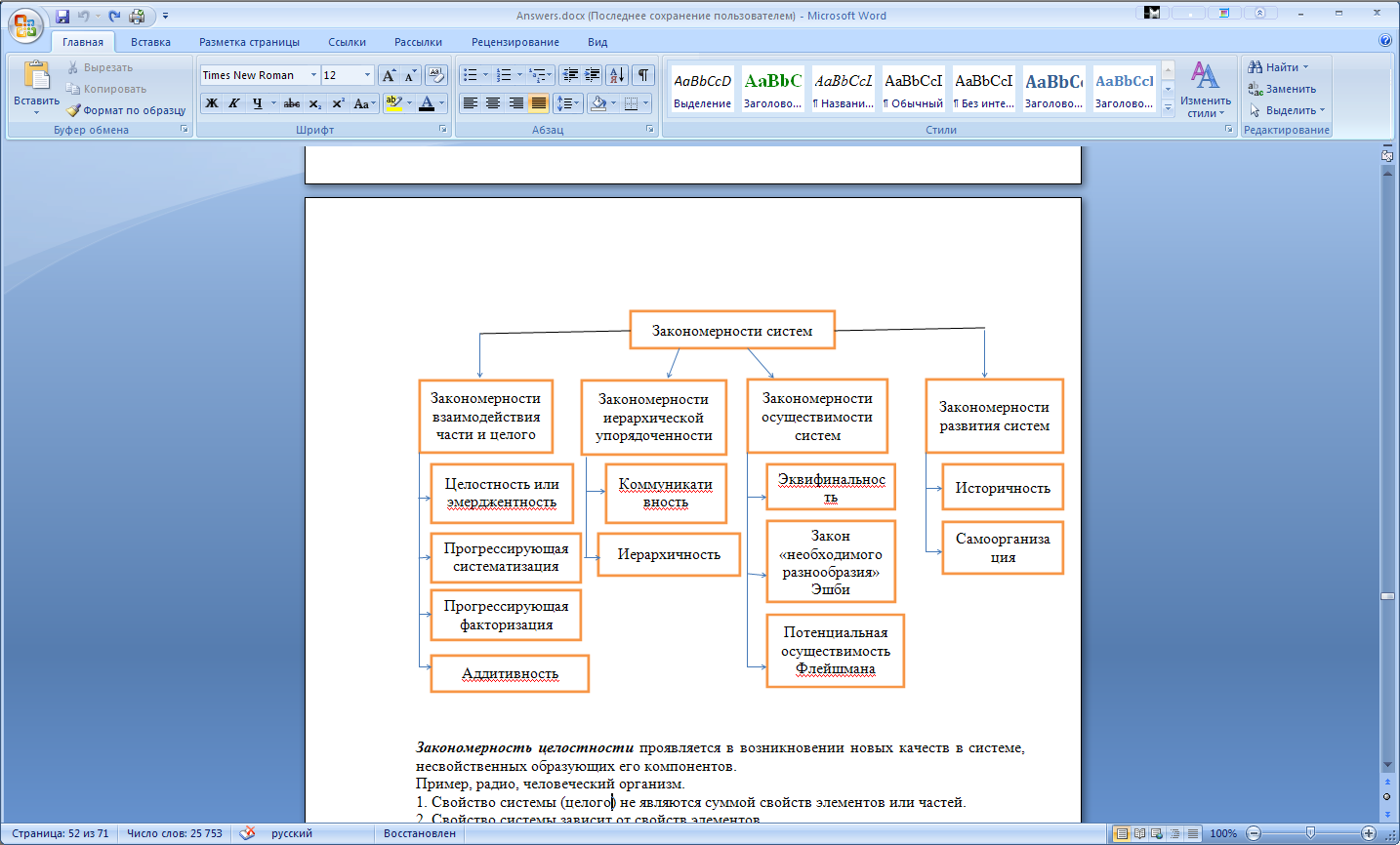Open the font size dropdown
The width and height of the screenshot is (1400, 845).
[367, 75]
